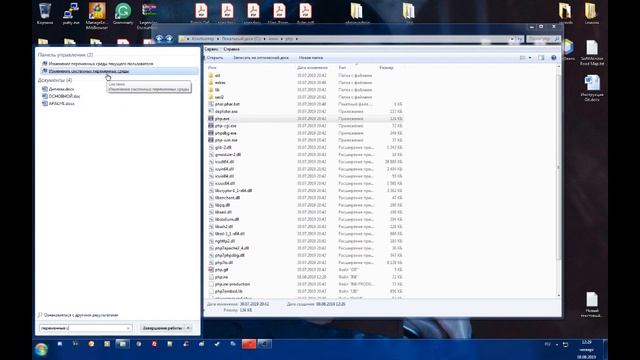Open the ОСНОВНОЙ.doc search result
Viewport: 640px width, 360px height.
click(x=64, y=96)
